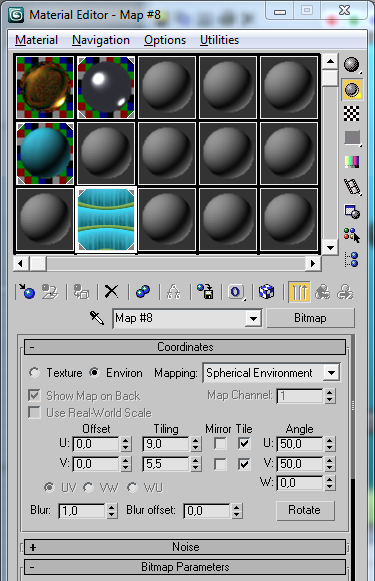Click the V Offset value field
The image size is (375, 581).
pyautogui.click(x=96, y=464)
